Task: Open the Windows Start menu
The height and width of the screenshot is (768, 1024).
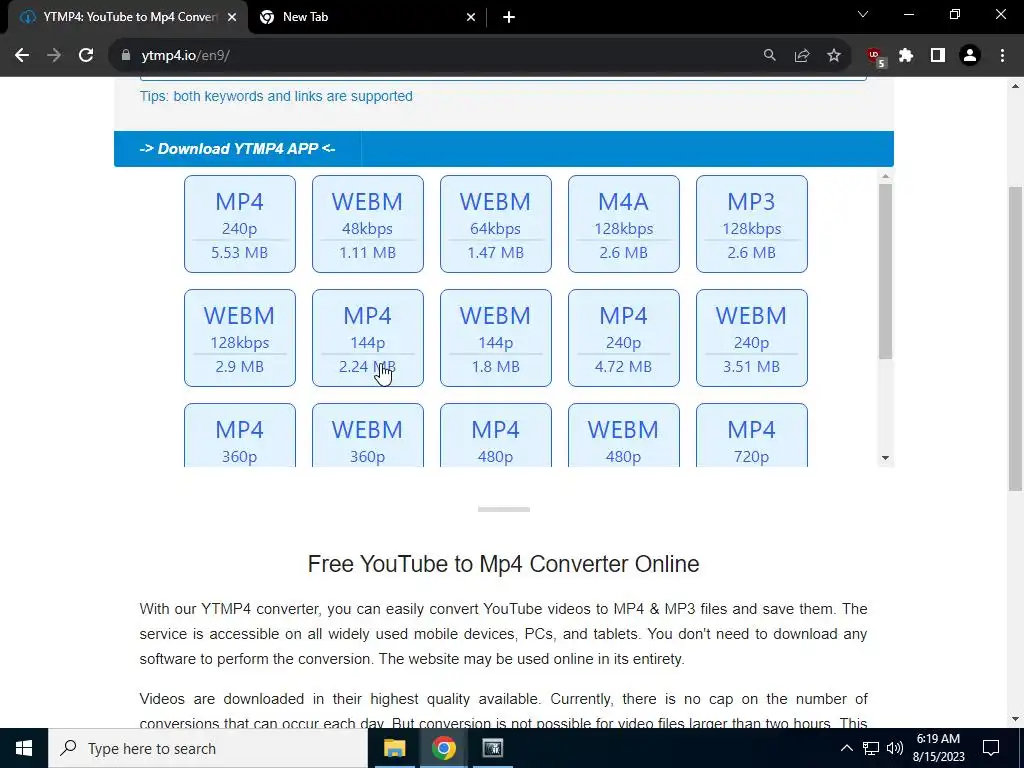Action: click(24, 748)
